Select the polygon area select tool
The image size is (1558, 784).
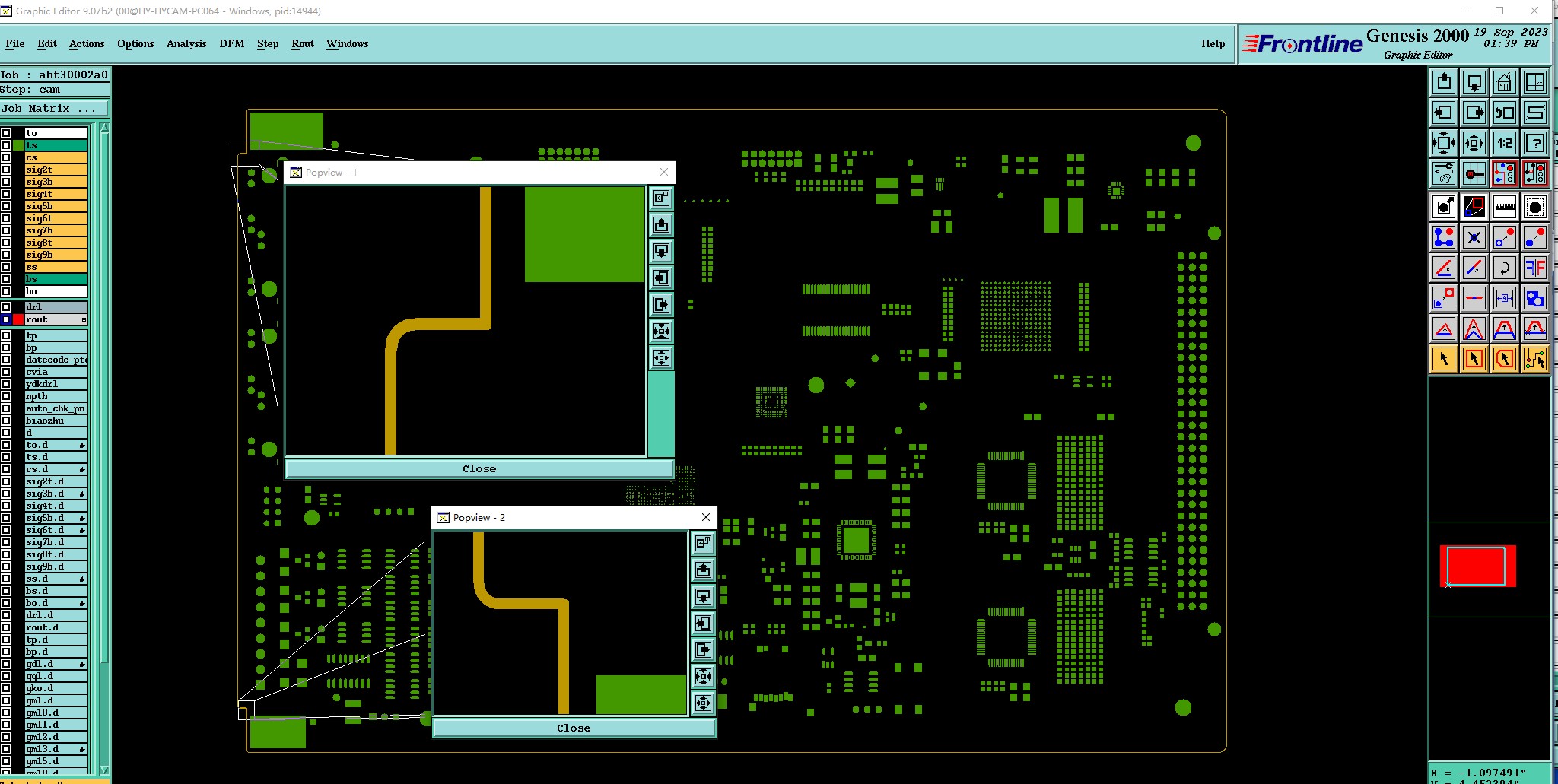pos(1505,359)
